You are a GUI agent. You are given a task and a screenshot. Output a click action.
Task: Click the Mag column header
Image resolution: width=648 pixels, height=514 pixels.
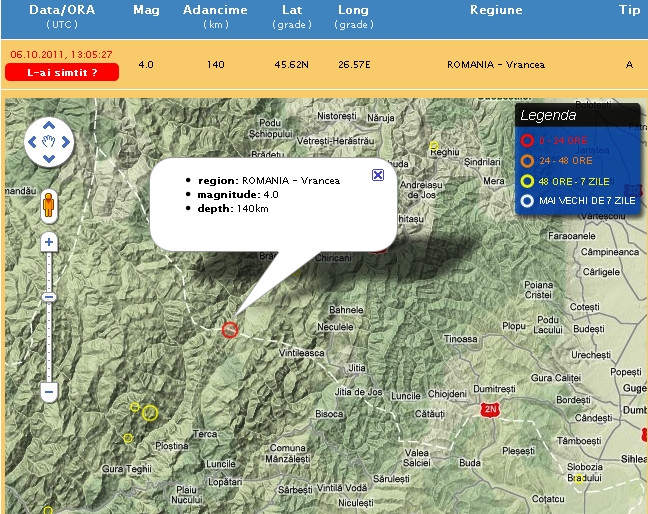pos(146,10)
